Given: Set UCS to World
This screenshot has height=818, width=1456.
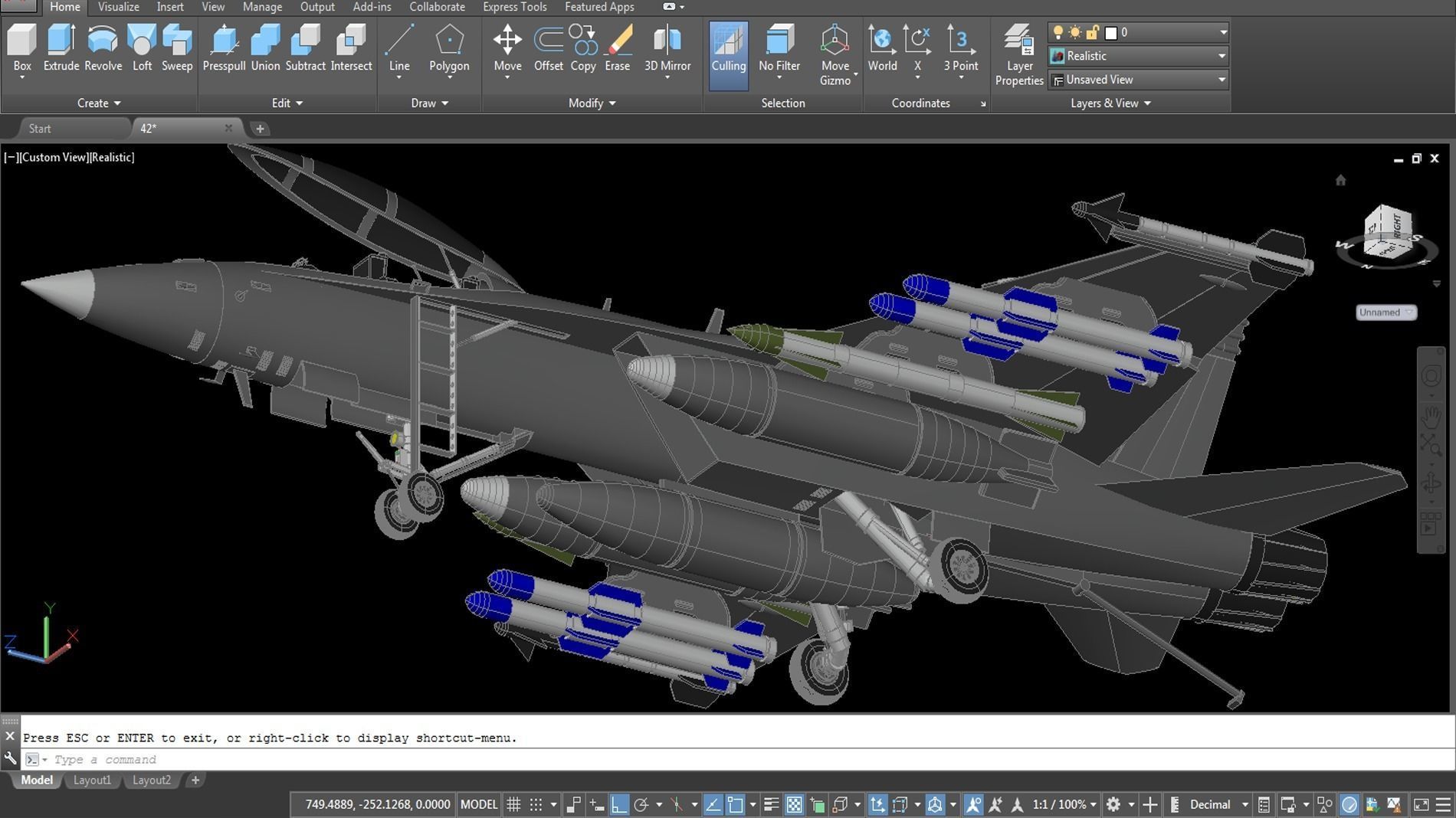Looking at the screenshot, I should pyautogui.click(x=882, y=48).
